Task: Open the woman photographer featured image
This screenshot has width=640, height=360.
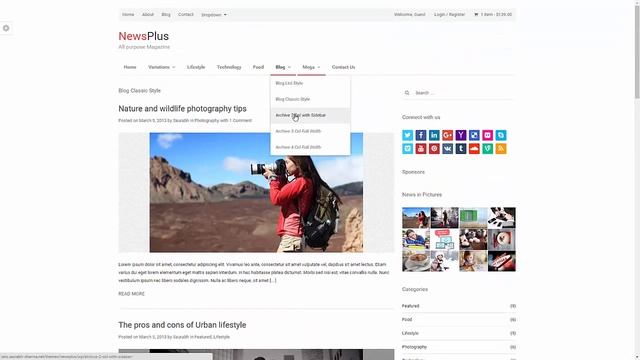Action: click(256, 192)
